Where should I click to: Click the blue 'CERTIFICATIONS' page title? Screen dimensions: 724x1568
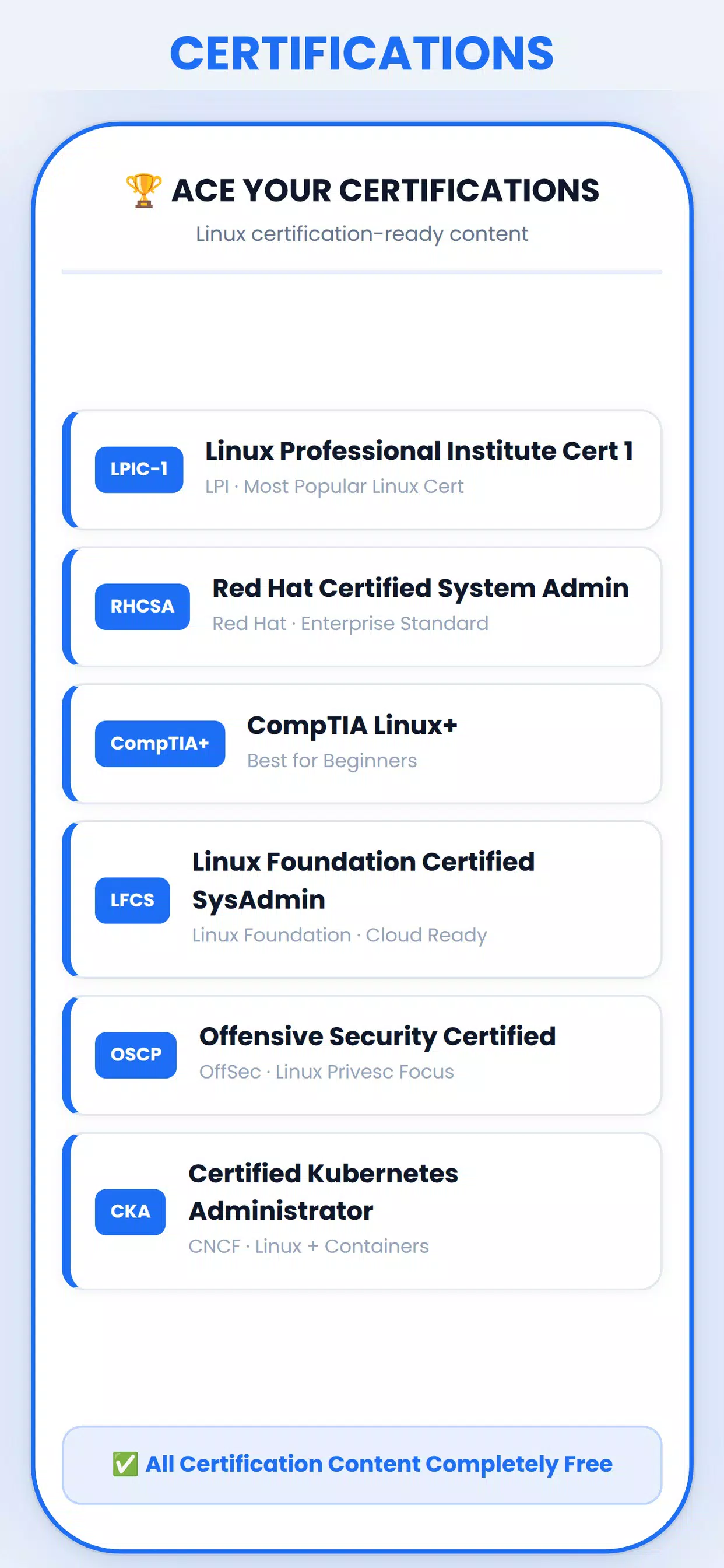tap(362, 53)
